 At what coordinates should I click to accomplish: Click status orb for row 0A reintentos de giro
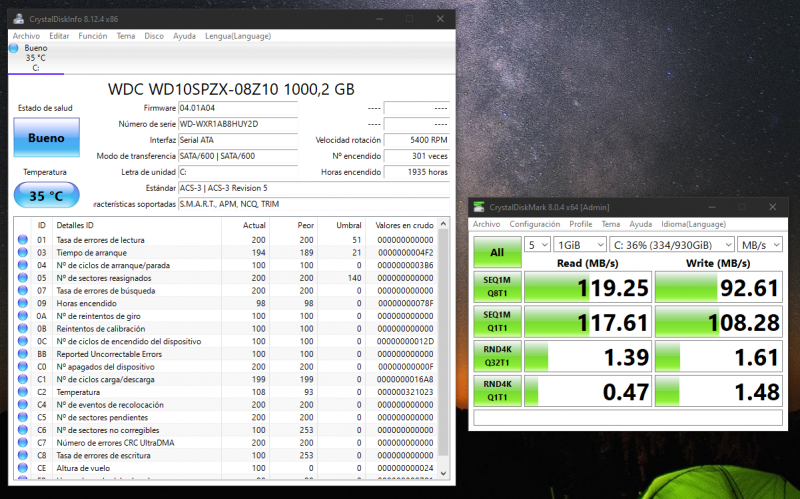[x=22, y=316]
